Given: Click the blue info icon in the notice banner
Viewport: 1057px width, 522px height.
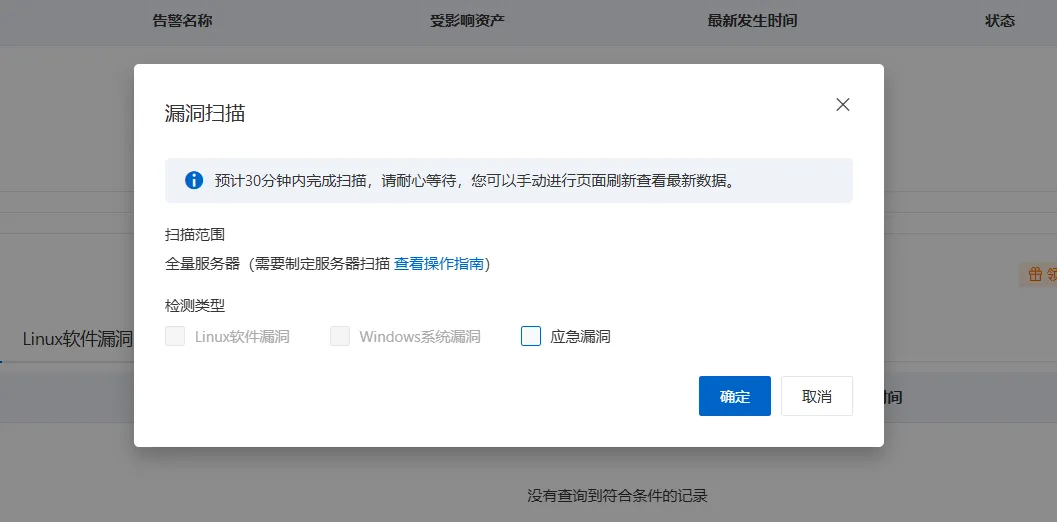Looking at the screenshot, I should coord(194,181).
